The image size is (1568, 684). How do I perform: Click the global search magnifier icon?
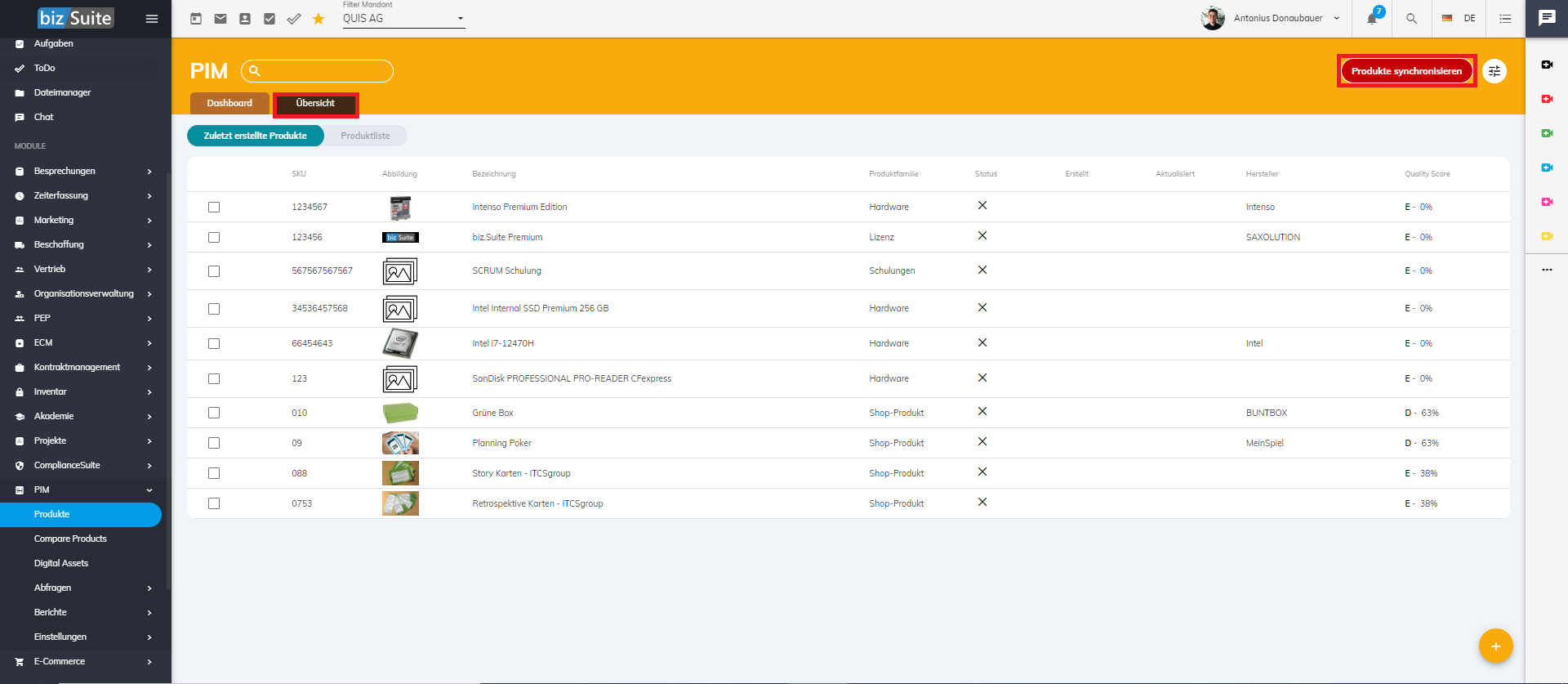[x=1411, y=19]
